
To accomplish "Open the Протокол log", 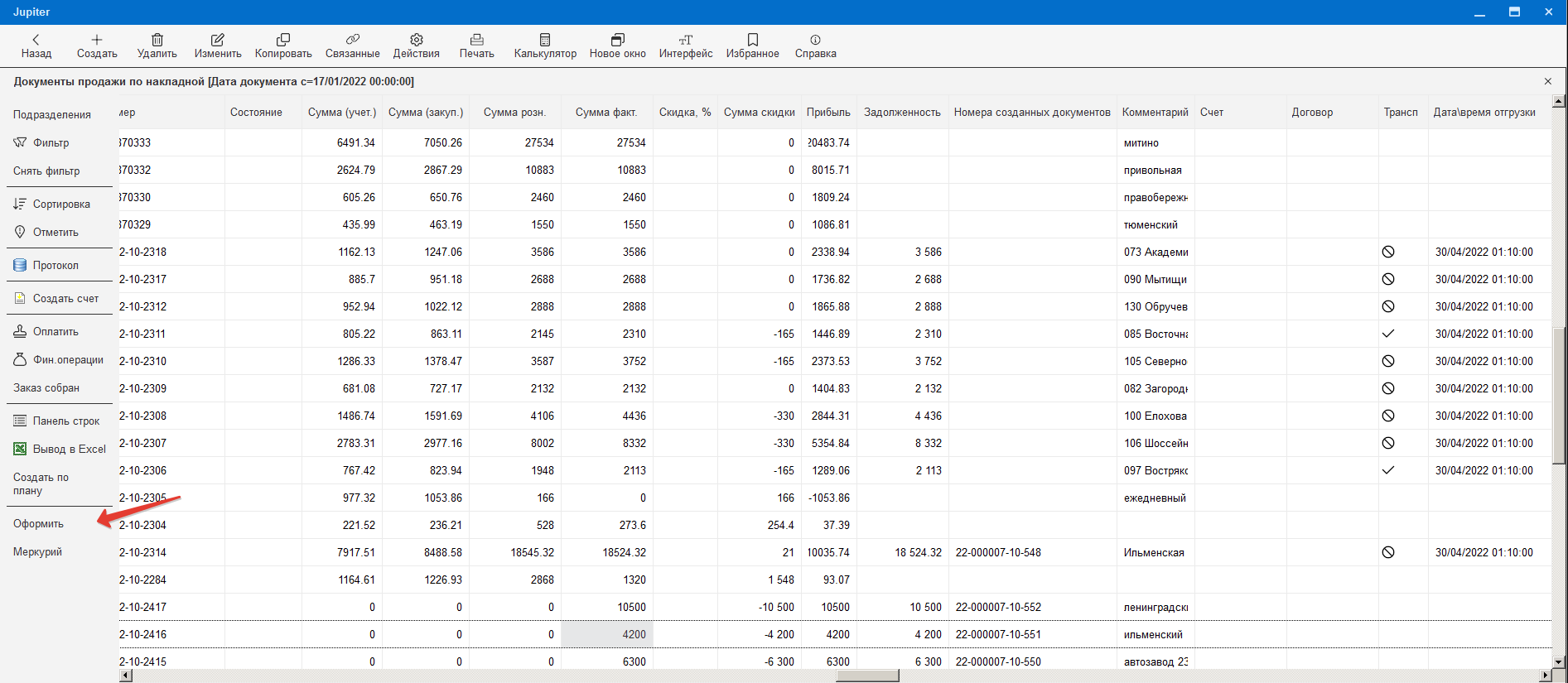I will 46,265.
